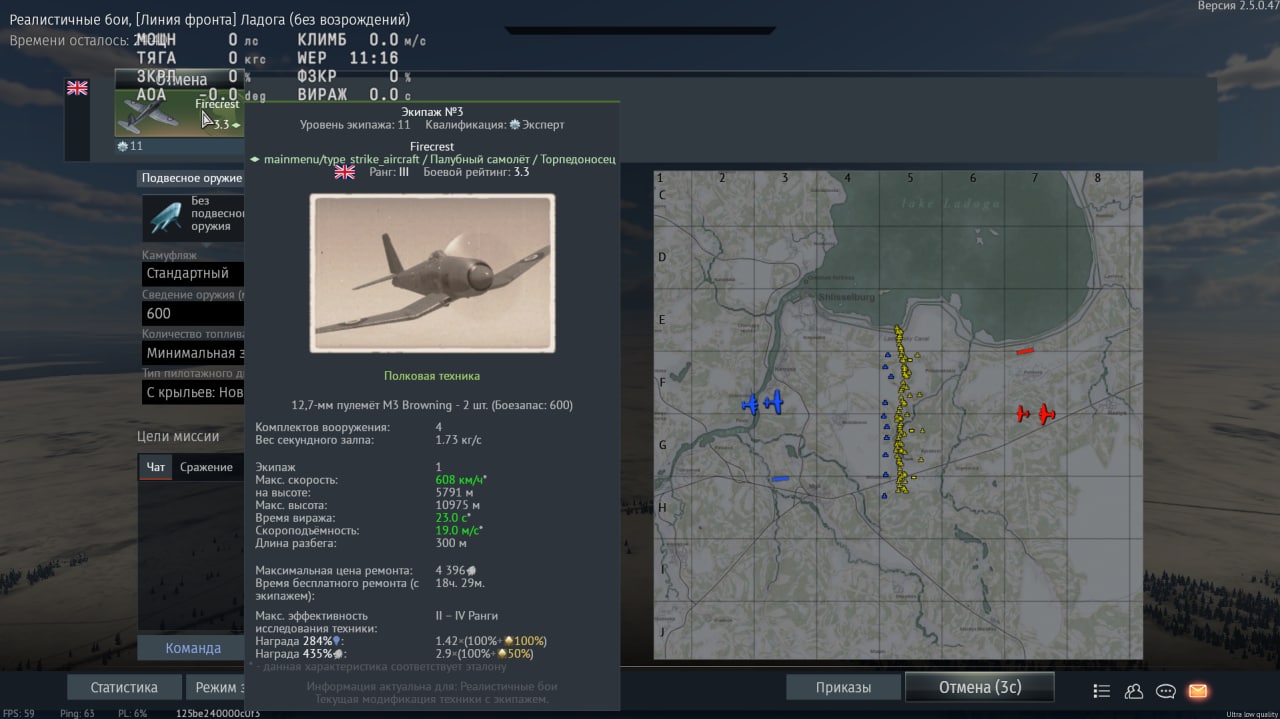
Task: Click the Режим button in the bottom bar
Action: pyautogui.click(x=216, y=688)
